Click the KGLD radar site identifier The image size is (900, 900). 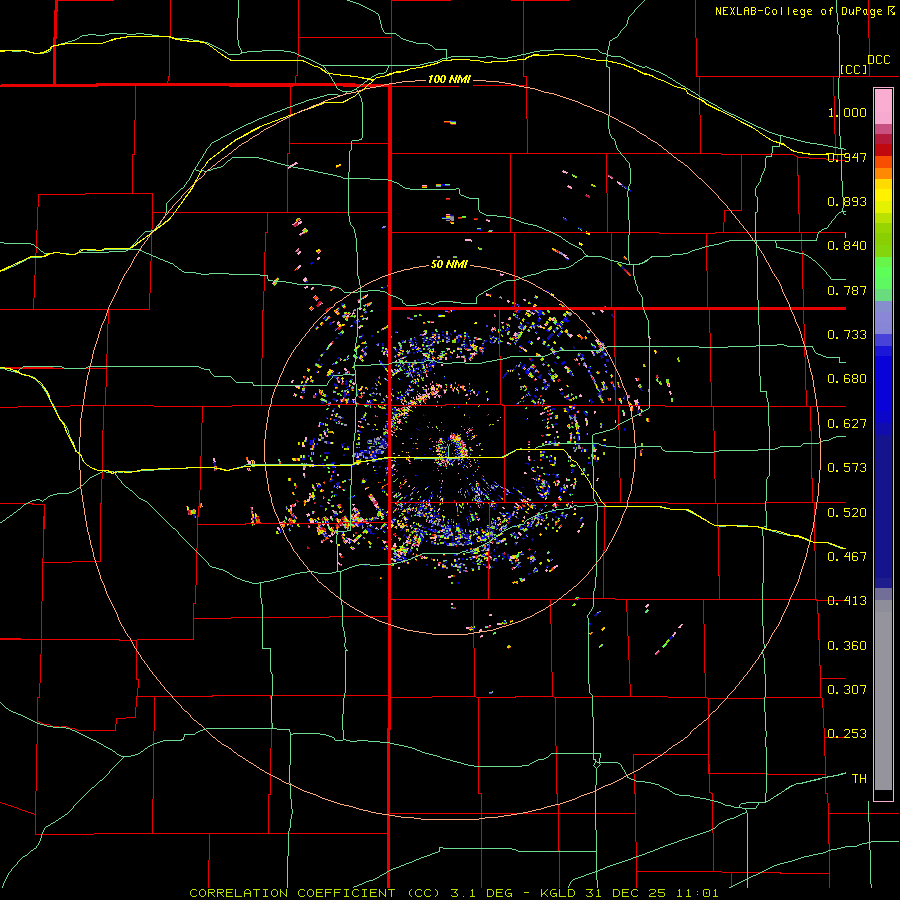(558, 893)
